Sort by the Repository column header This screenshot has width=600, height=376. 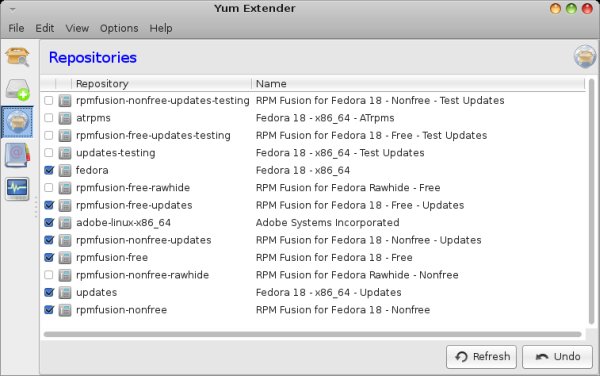point(161,84)
